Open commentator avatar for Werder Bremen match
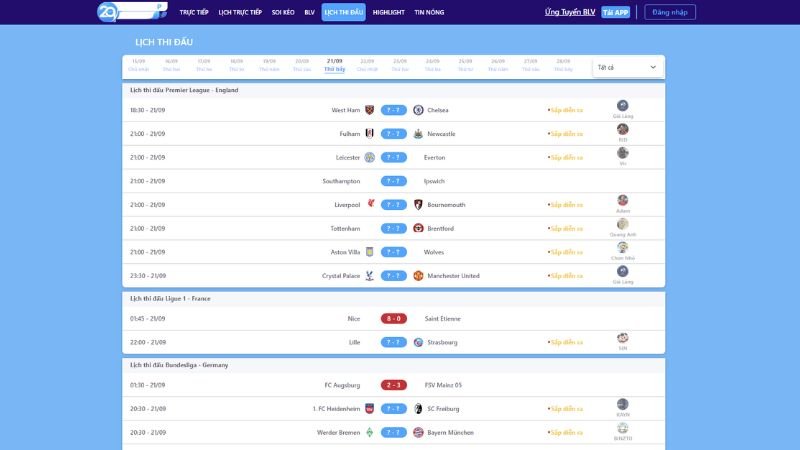Viewport: 800px width, 450px height. pos(622,428)
